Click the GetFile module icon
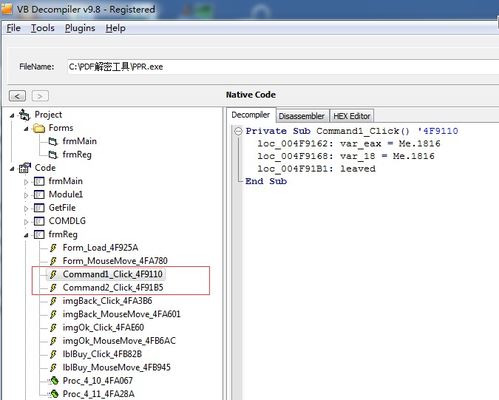This screenshot has width=499, height=400. (x=39, y=208)
